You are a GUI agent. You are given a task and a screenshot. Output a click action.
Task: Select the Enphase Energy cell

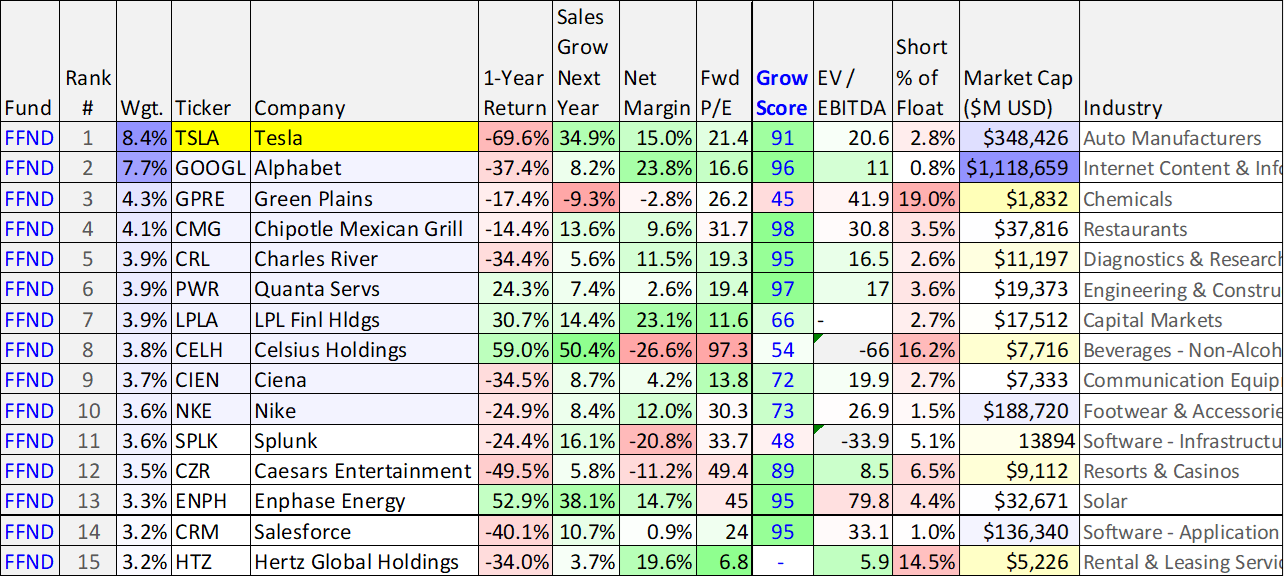coord(365,501)
